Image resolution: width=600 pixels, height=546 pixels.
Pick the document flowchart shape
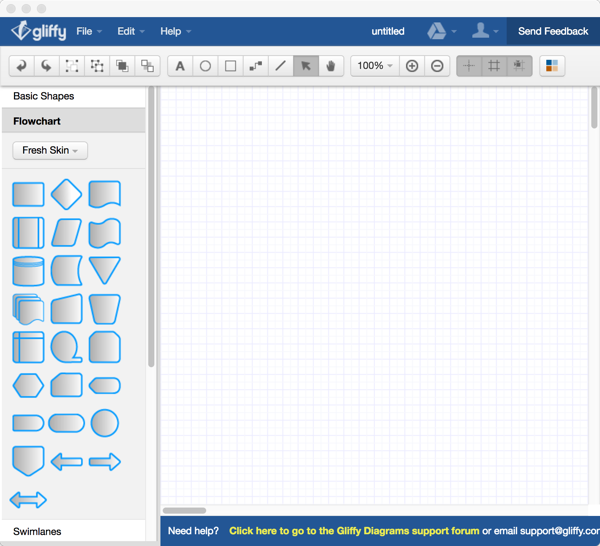click(x=105, y=194)
